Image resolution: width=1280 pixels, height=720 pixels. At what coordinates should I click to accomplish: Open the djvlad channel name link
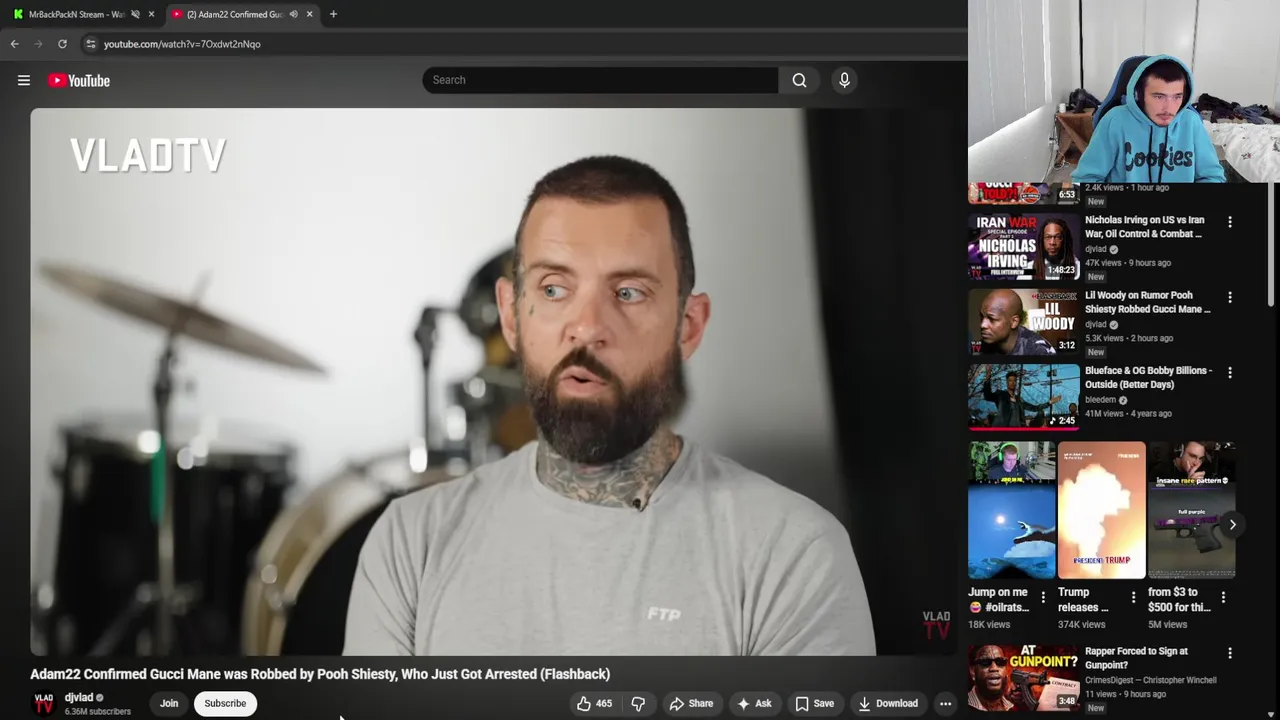79,697
